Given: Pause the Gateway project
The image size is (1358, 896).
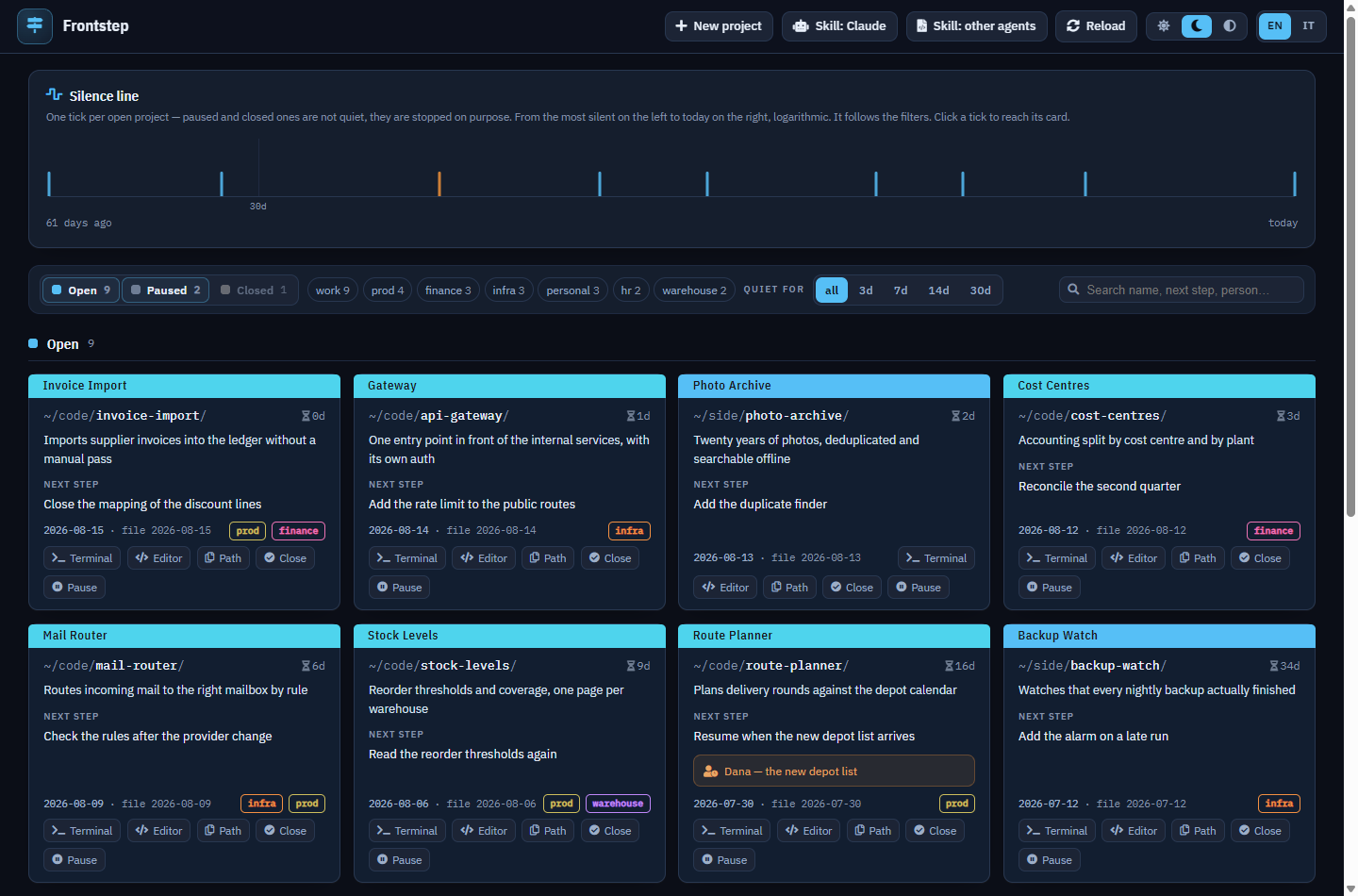Looking at the screenshot, I should tap(400, 588).
